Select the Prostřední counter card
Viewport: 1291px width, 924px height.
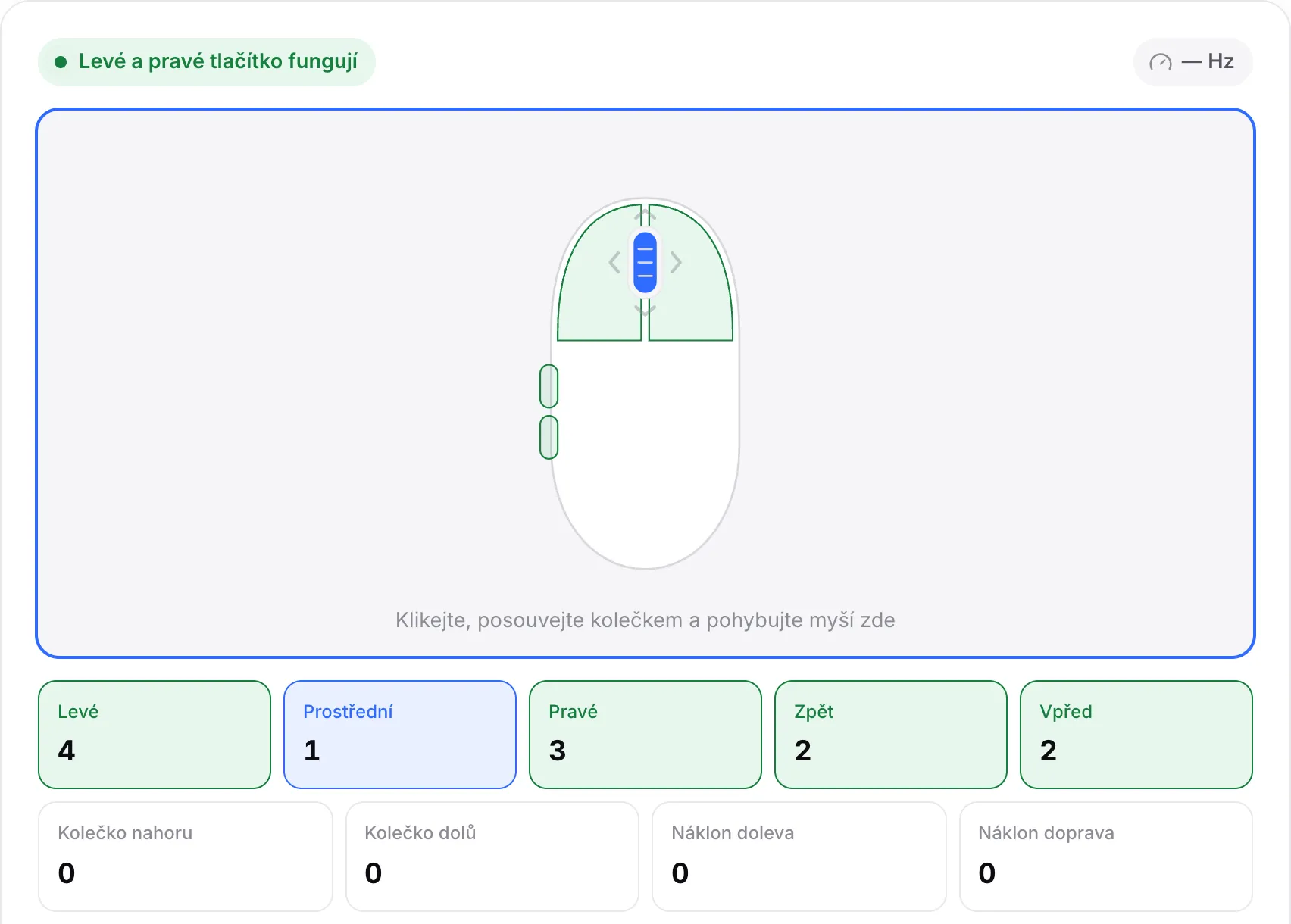(400, 735)
